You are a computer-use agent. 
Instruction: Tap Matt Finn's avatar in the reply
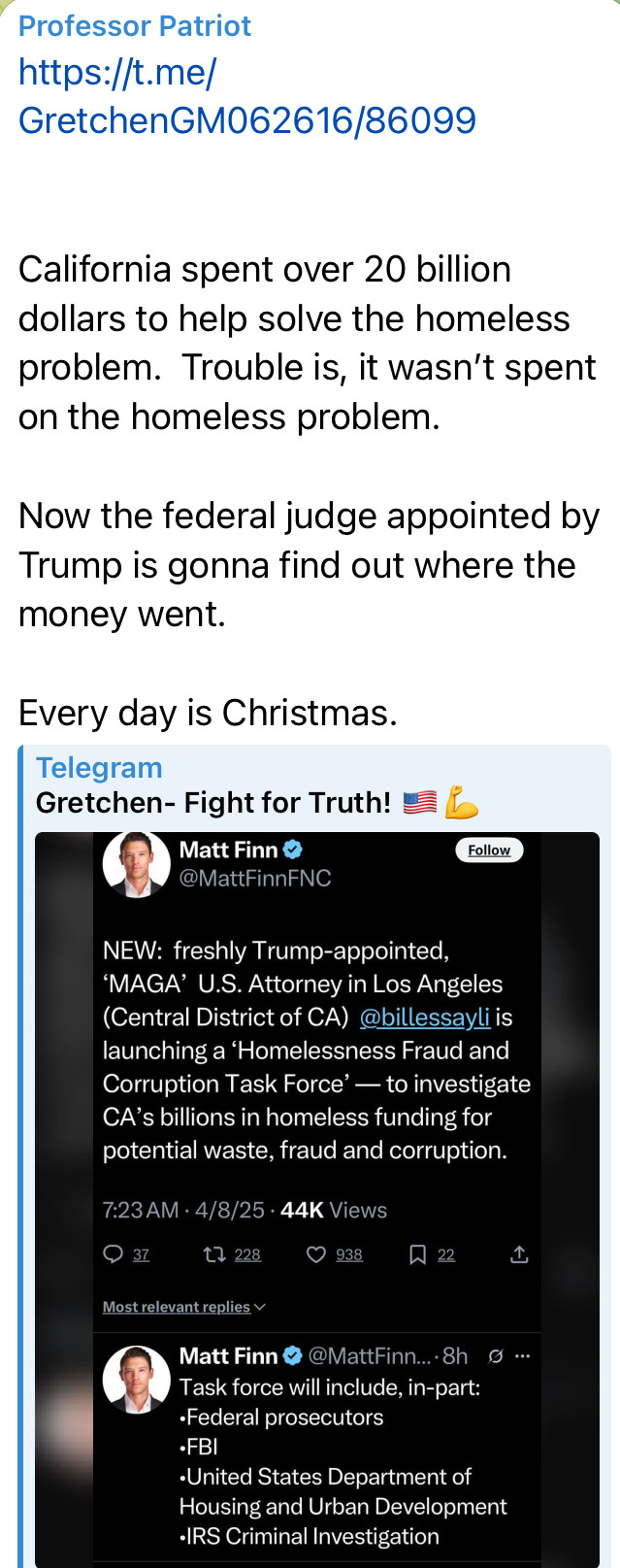[x=136, y=1379]
